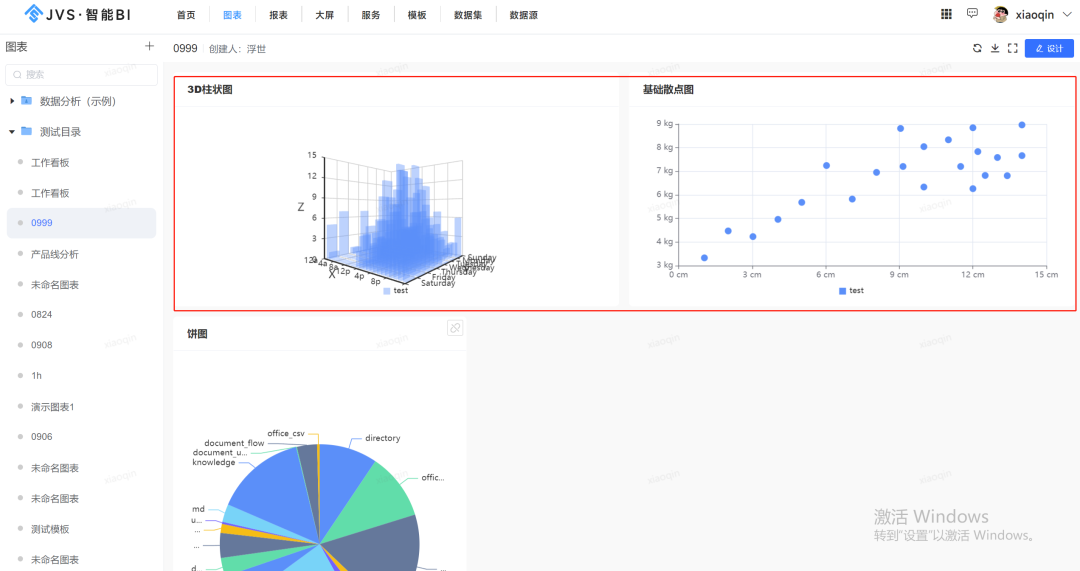Expand the 数据分析（示例）folder arrow
The image size is (1080, 571).
pyautogui.click(x=12, y=101)
